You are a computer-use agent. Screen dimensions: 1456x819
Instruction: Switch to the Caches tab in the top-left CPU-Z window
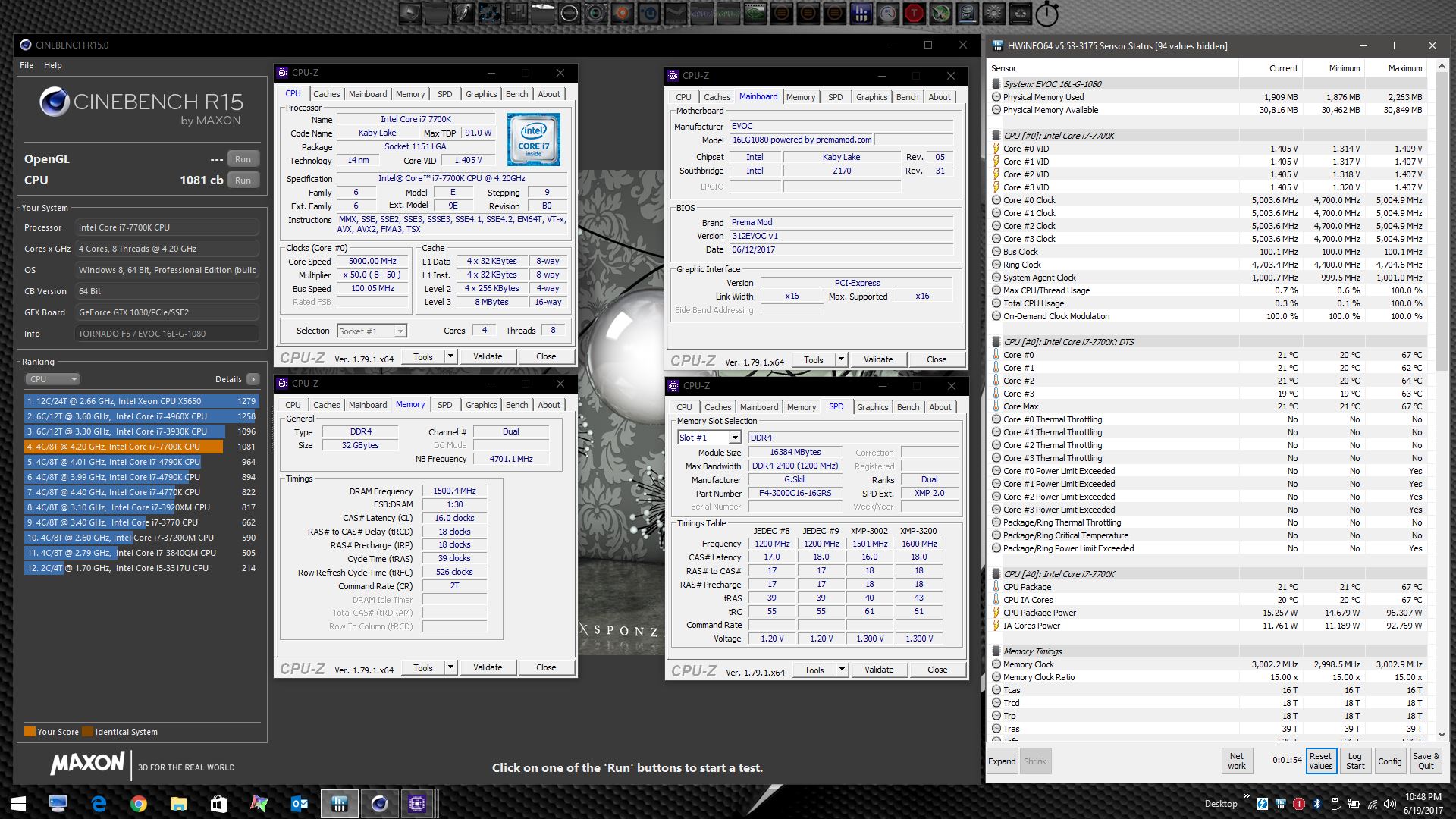(x=326, y=94)
